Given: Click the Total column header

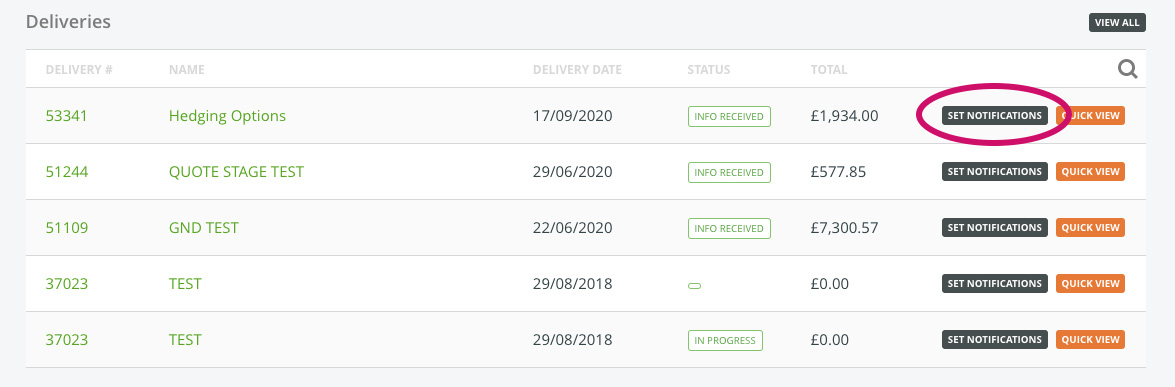Looking at the screenshot, I should pos(829,70).
